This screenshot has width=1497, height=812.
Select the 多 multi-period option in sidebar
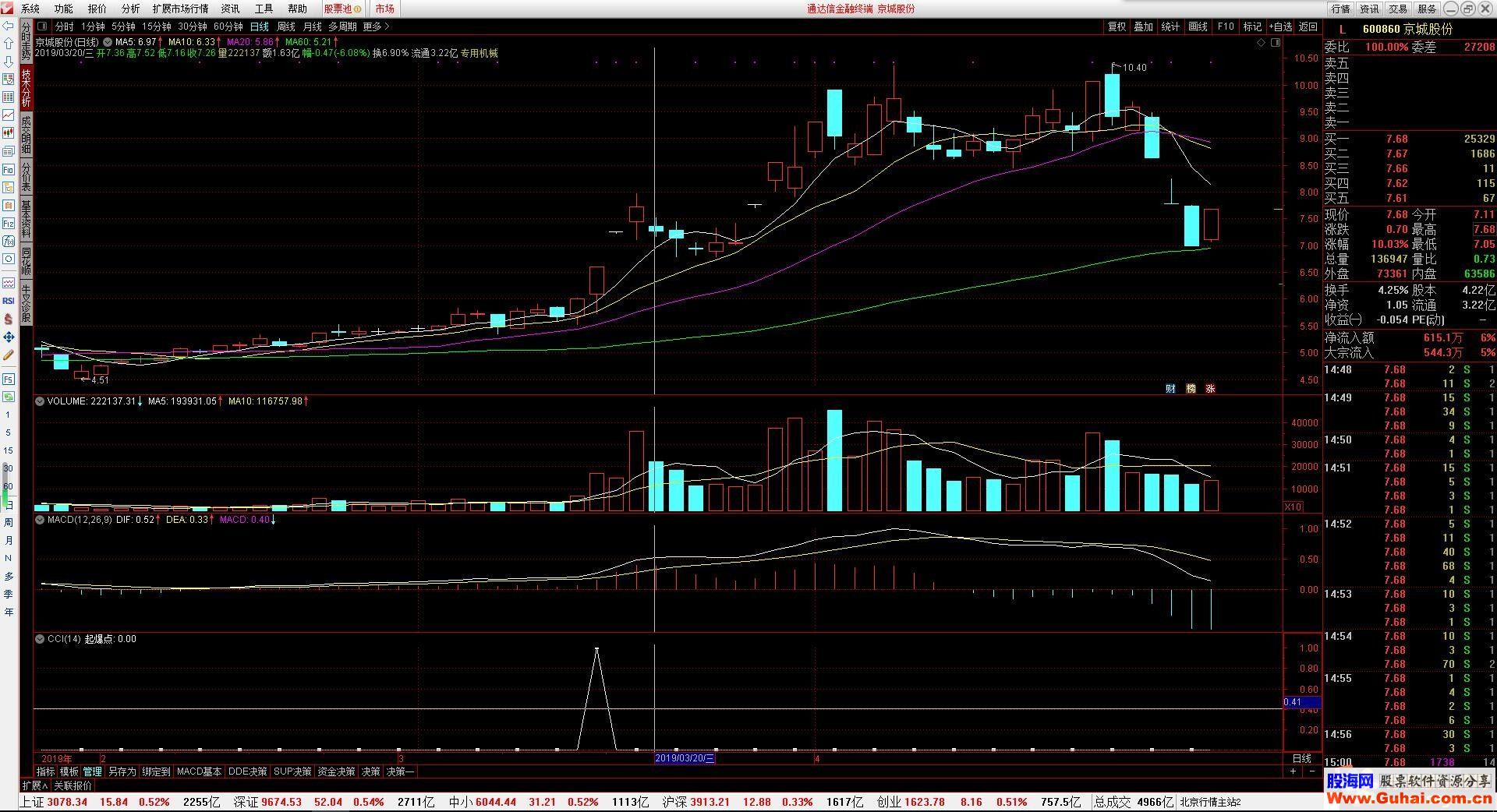(9, 576)
